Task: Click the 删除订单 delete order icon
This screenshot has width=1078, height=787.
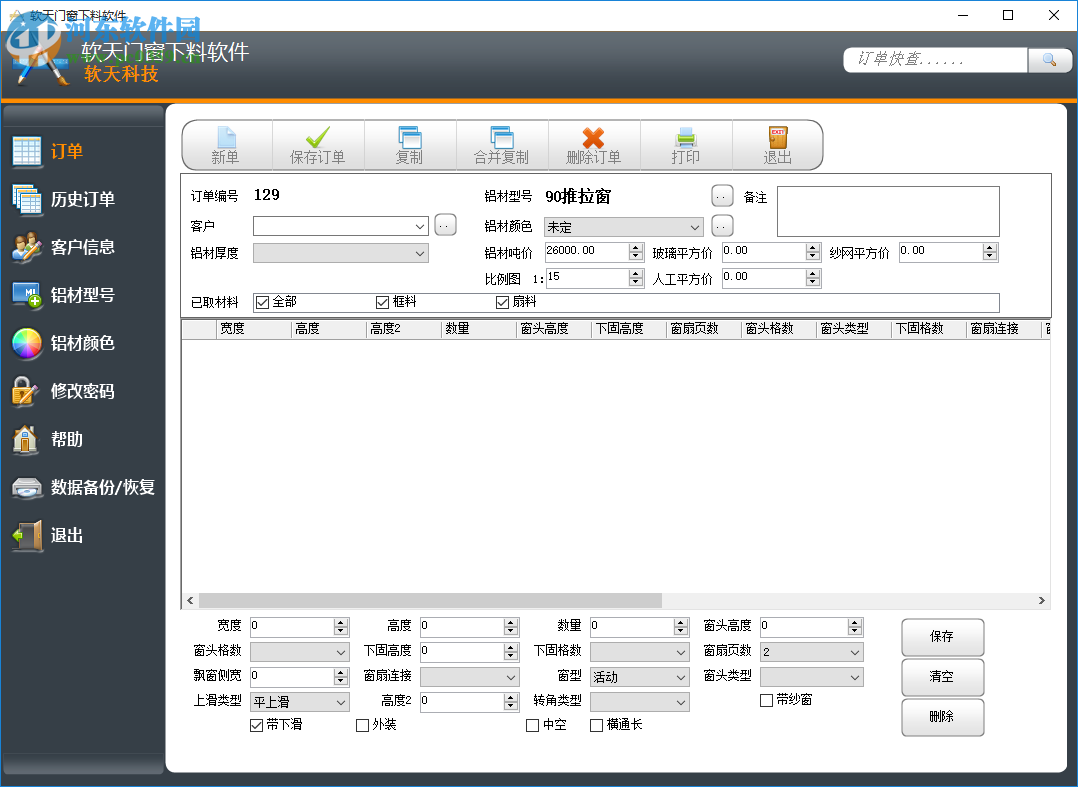Action: point(593,138)
